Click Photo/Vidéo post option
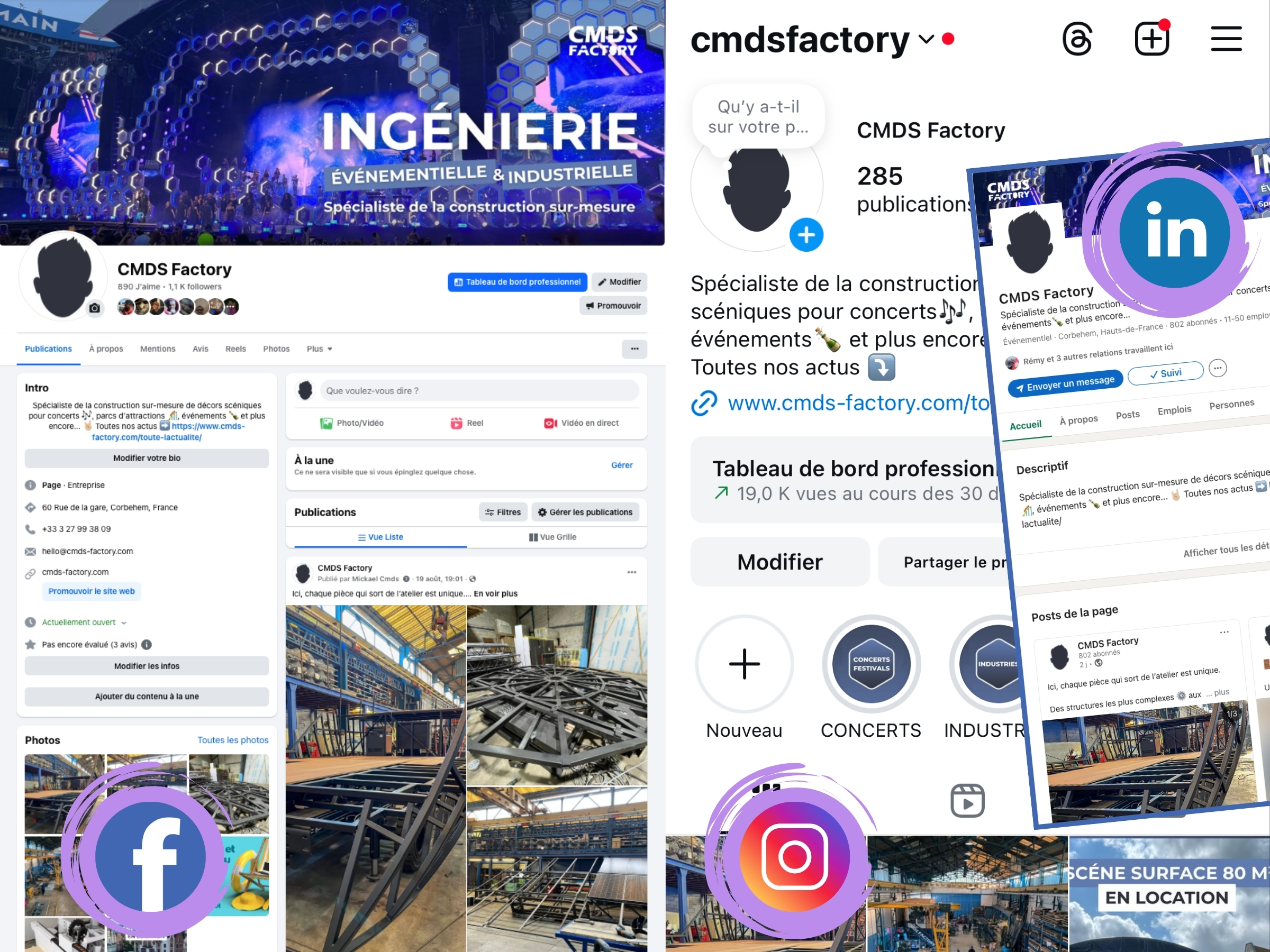This screenshot has width=1270, height=952. pos(352,423)
